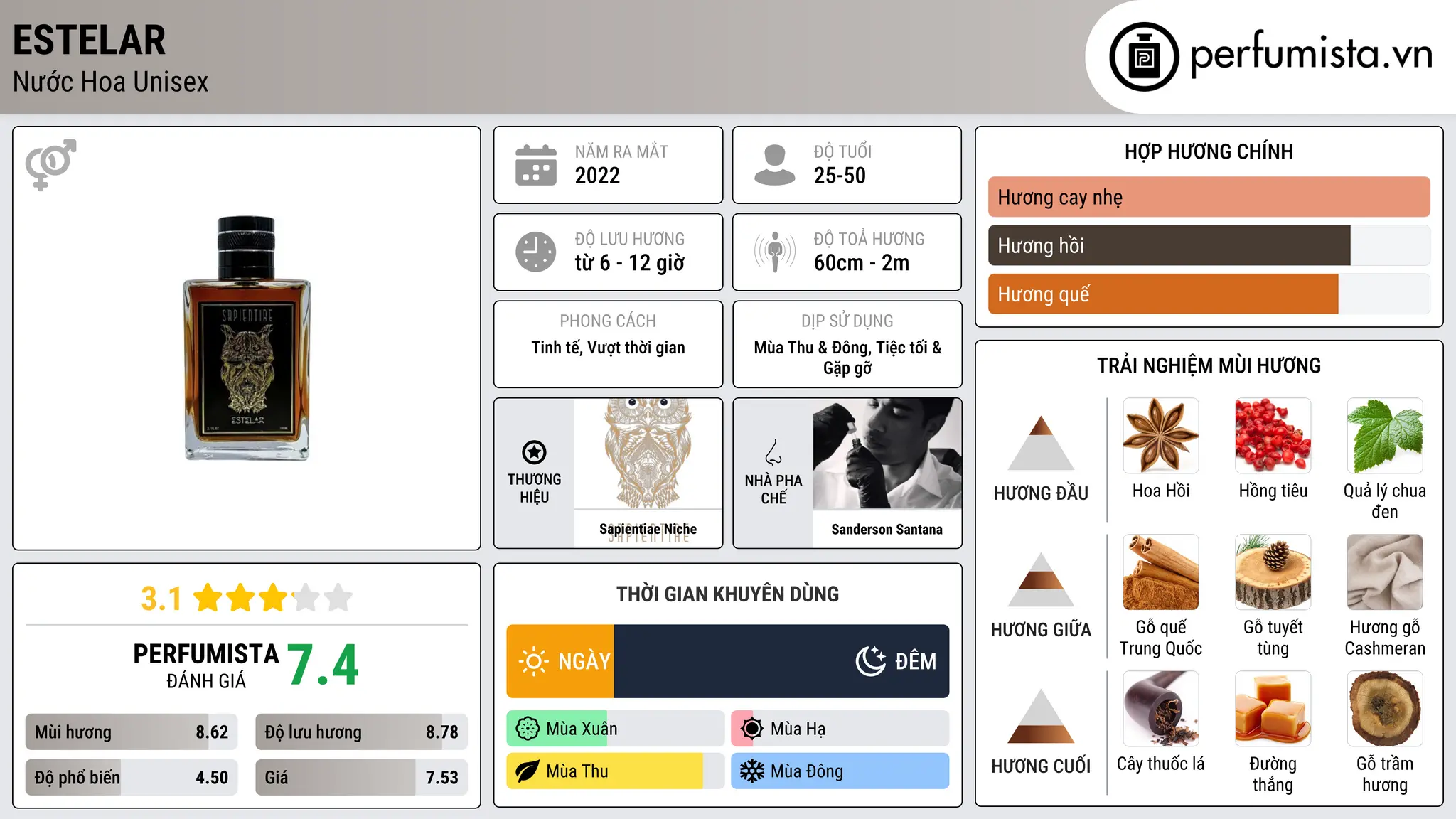Click the moon icon beside Đêm
The height and width of the screenshot is (819, 1456).
[870, 661]
